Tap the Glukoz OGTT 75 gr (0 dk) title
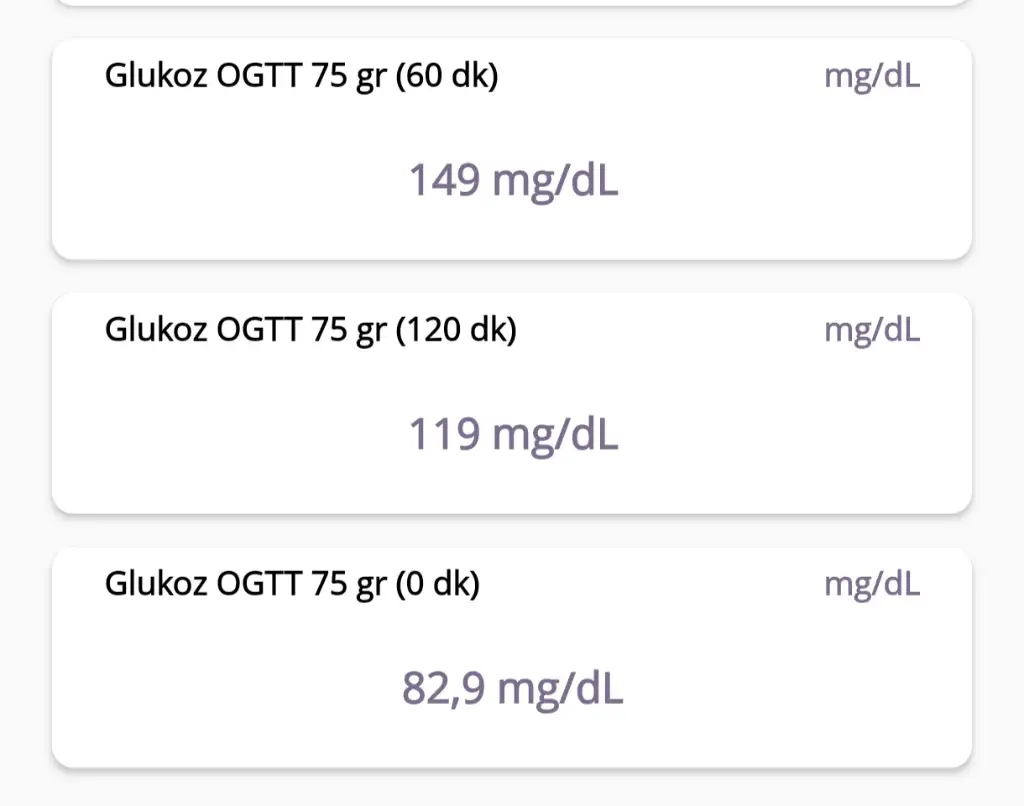Screen dimensions: 1024x806 coord(293,584)
